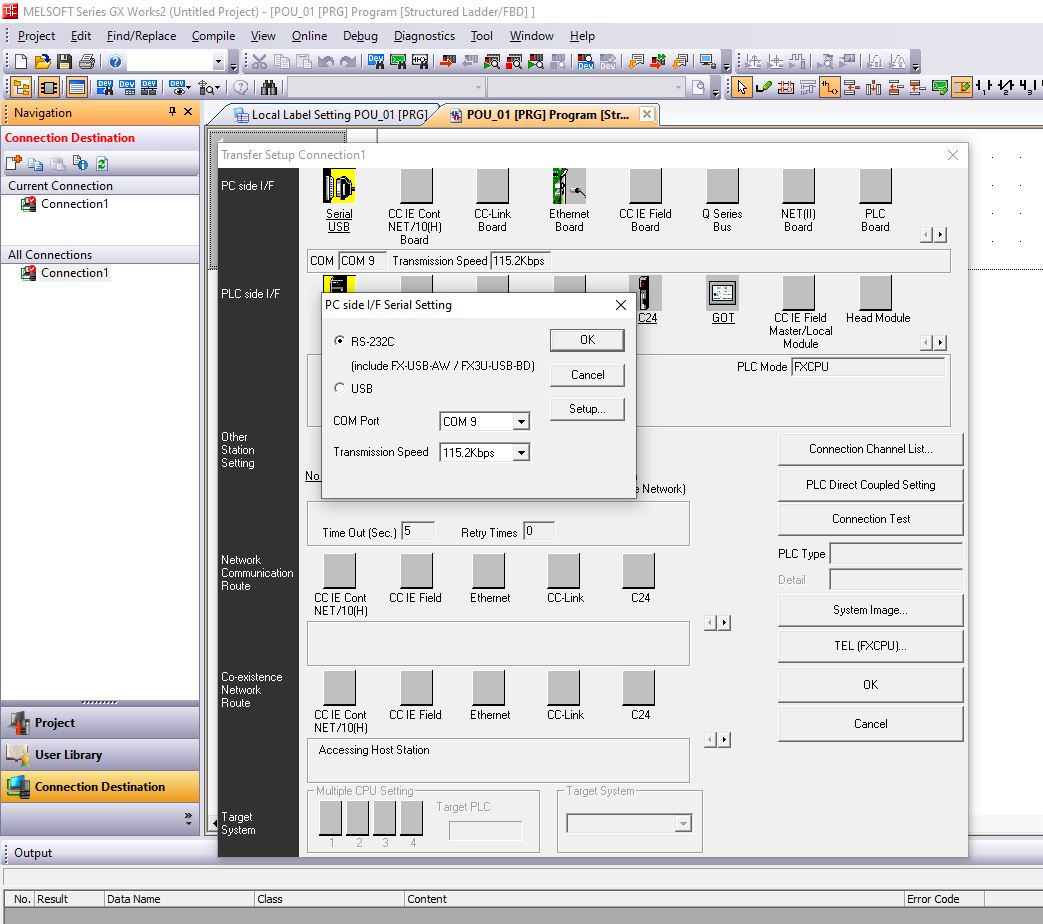Click the Output window list icon
1043x924 pixels.
coord(76,87)
